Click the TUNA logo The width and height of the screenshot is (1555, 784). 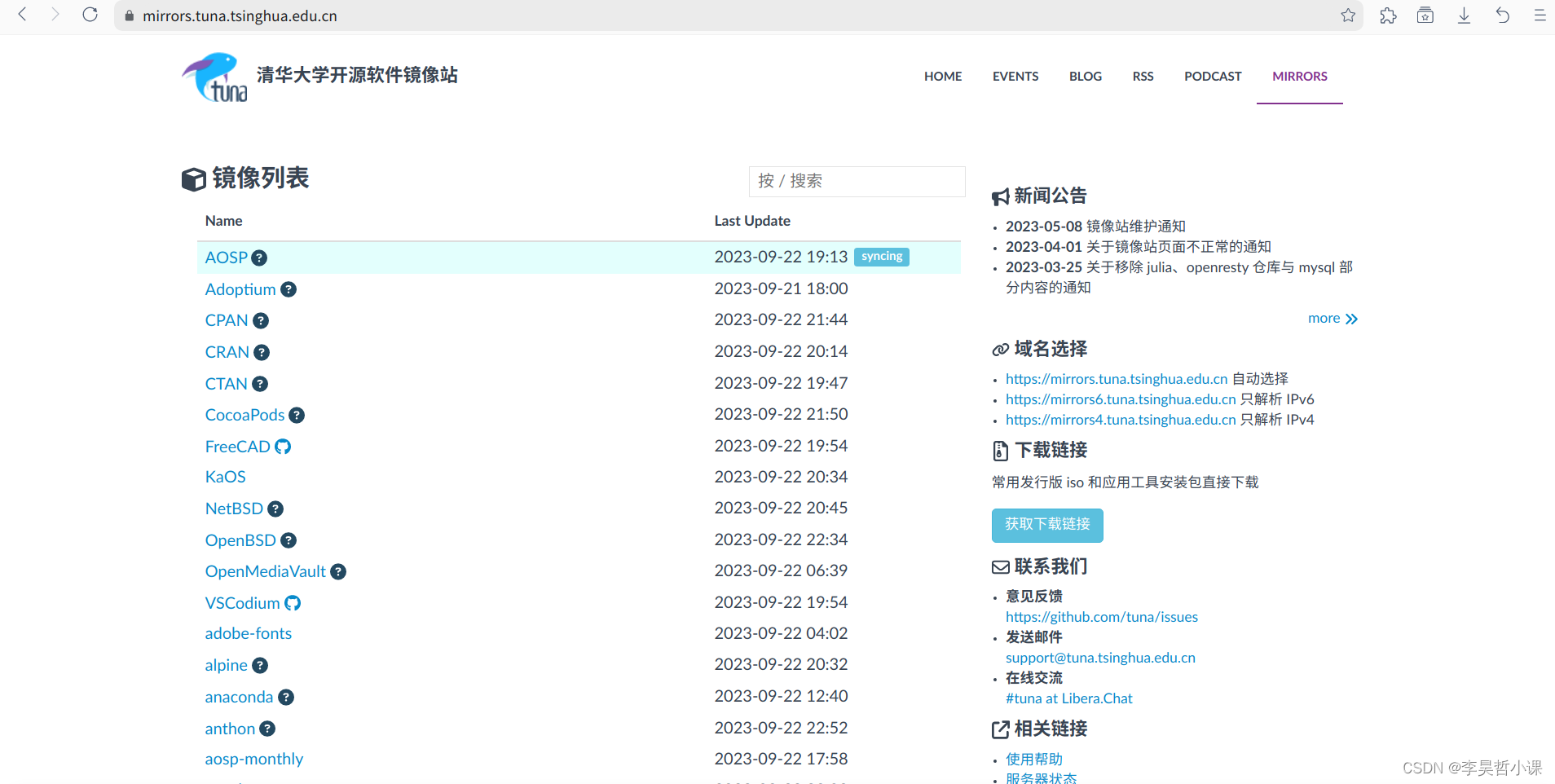point(214,77)
